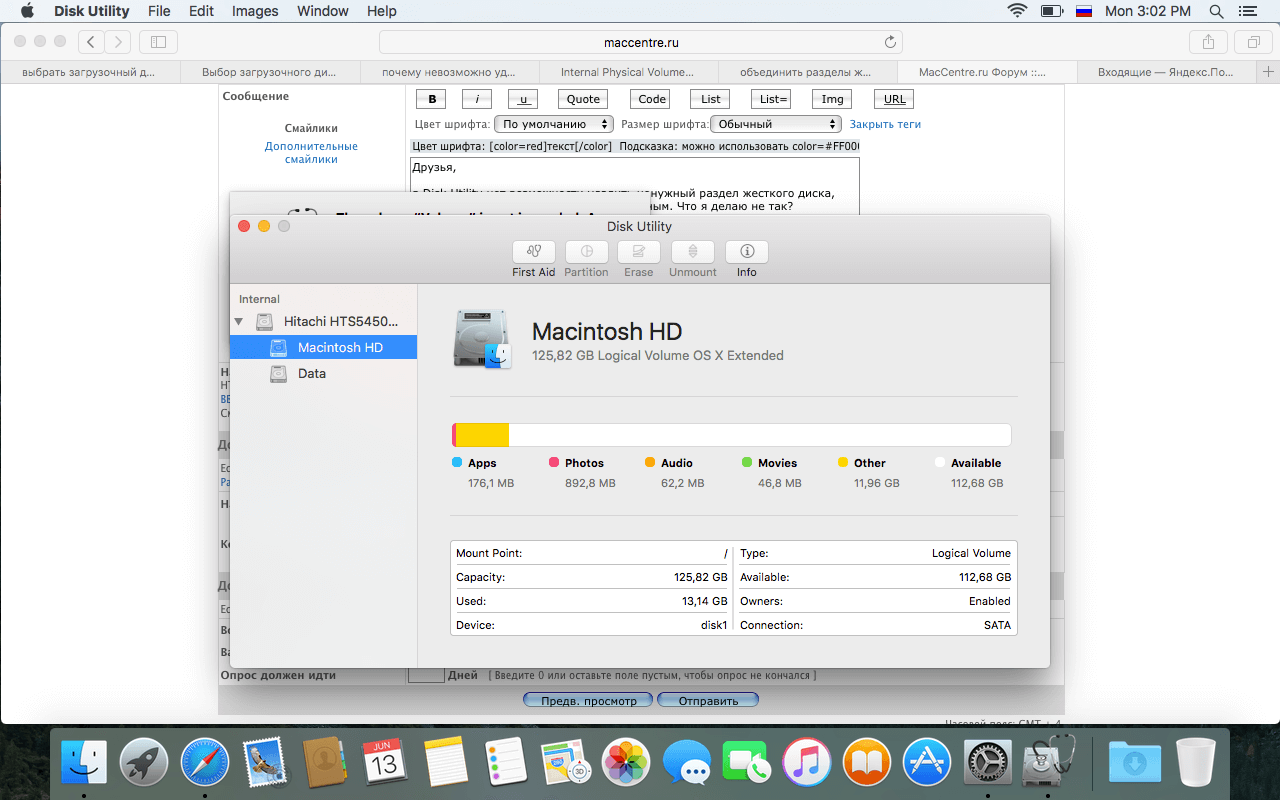Open iTunes from the Dock
Screen dimensions: 1280x800
[x=807, y=763]
